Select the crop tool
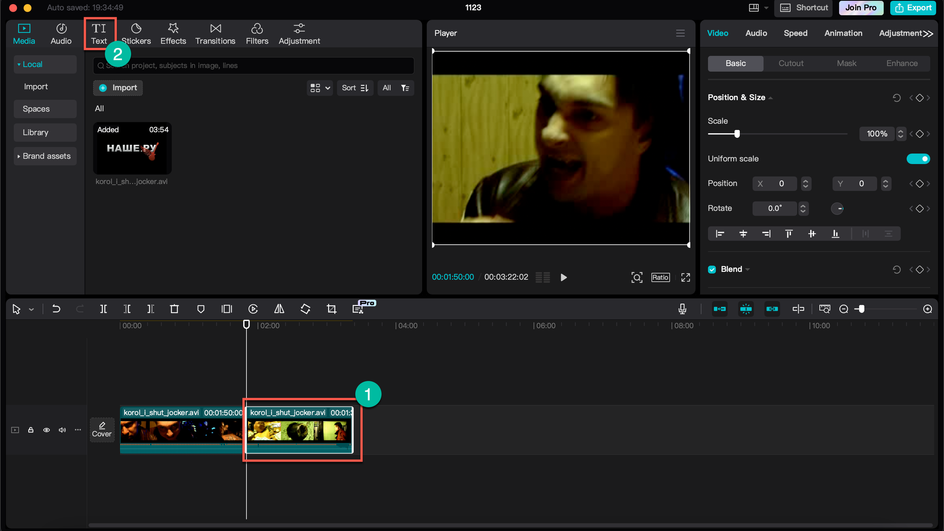 click(x=331, y=309)
